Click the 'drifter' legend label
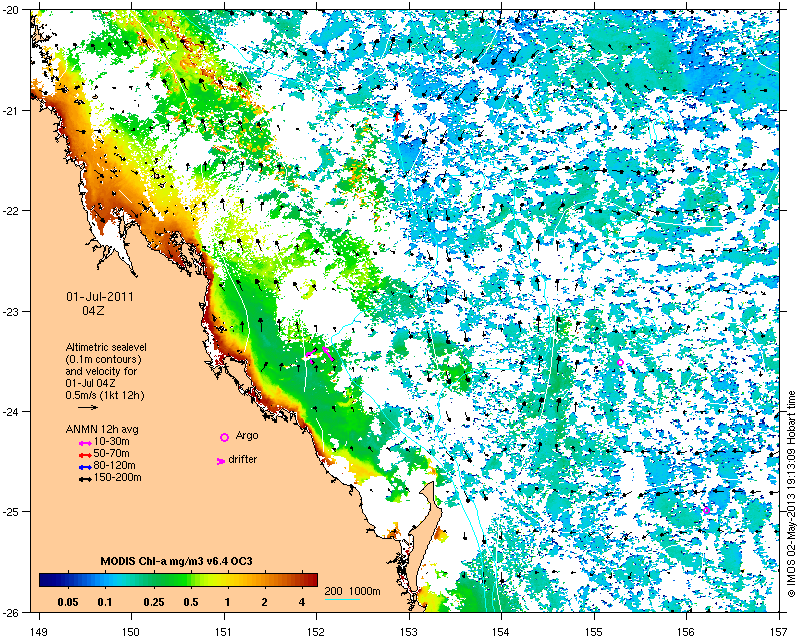This screenshot has width=800, height=640. pos(243,459)
